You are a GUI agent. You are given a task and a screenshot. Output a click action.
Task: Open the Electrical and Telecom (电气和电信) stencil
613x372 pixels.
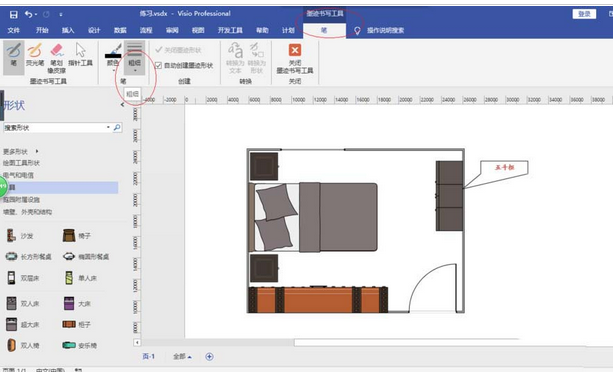[x=18, y=175]
